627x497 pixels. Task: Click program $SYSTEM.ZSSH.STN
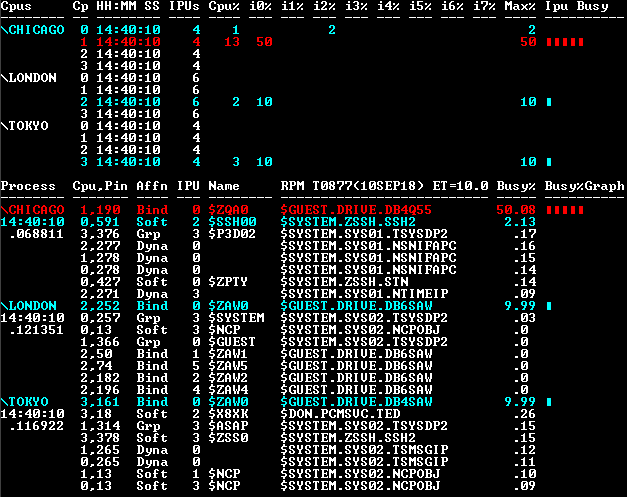tap(344, 282)
